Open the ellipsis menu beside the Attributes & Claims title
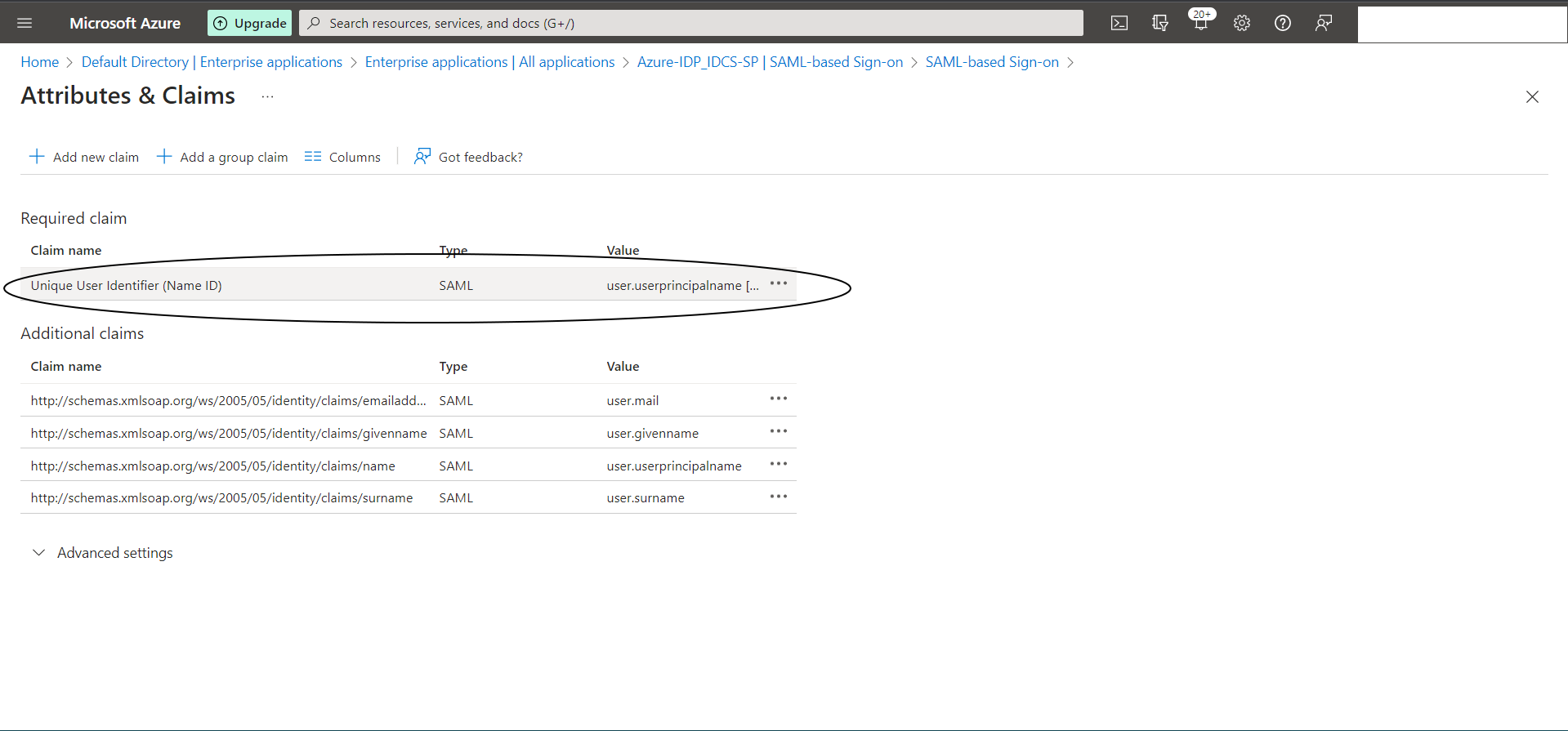The height and width of the screenshot is (731, 1568). (267, 96)
